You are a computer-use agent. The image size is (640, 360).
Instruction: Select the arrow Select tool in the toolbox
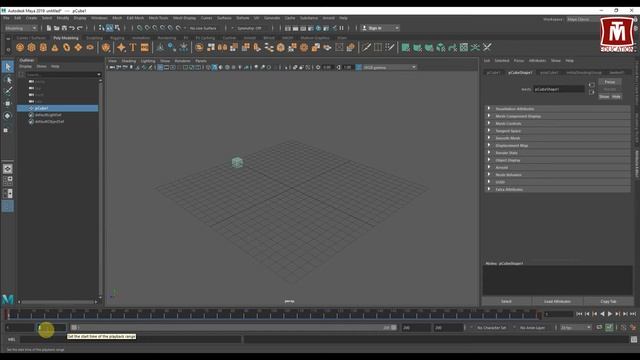8,67
